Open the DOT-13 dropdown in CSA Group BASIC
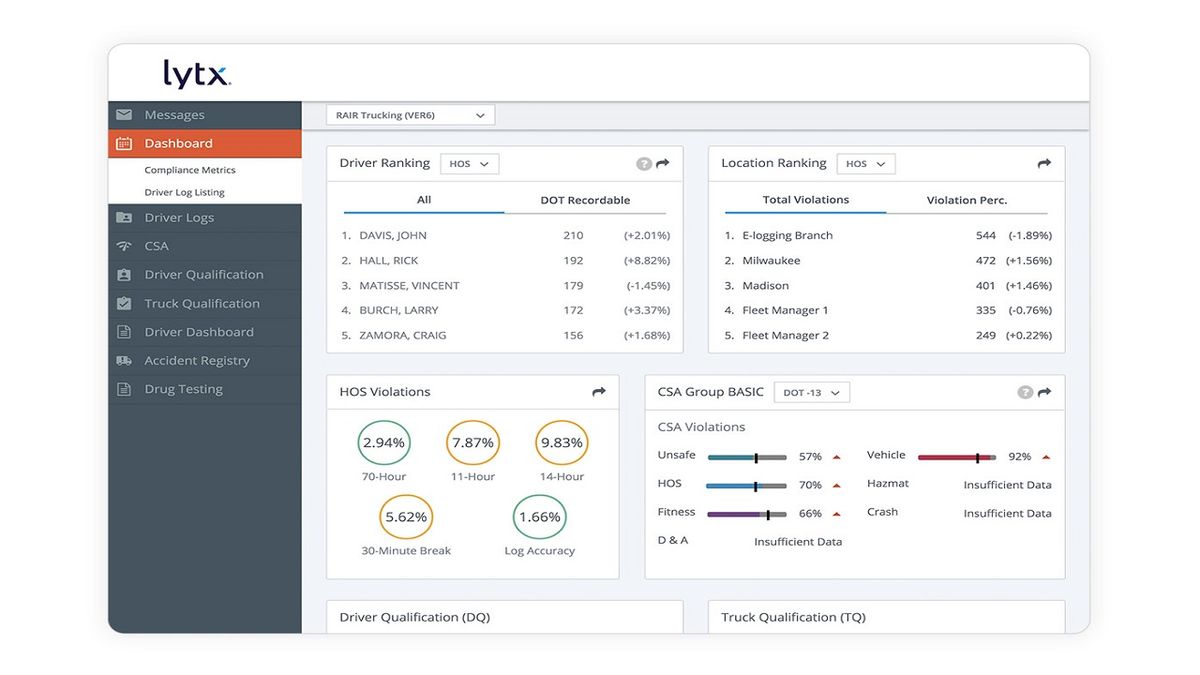The image size is (1200, 675). 811,392
